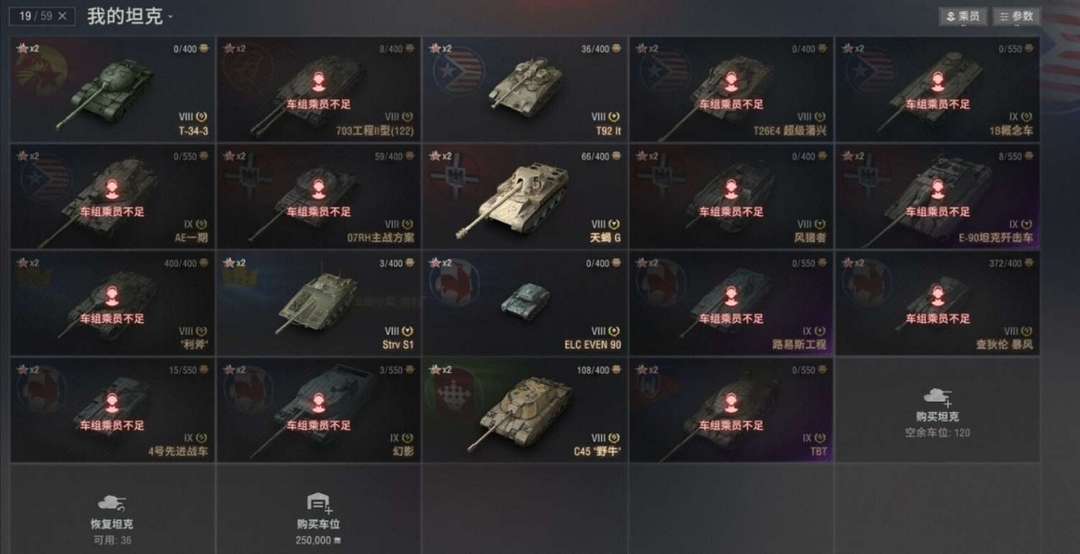
Task: Click the crew-shortage icon on TBT tank
Action: pyautogui.click(x=731, y=402)
